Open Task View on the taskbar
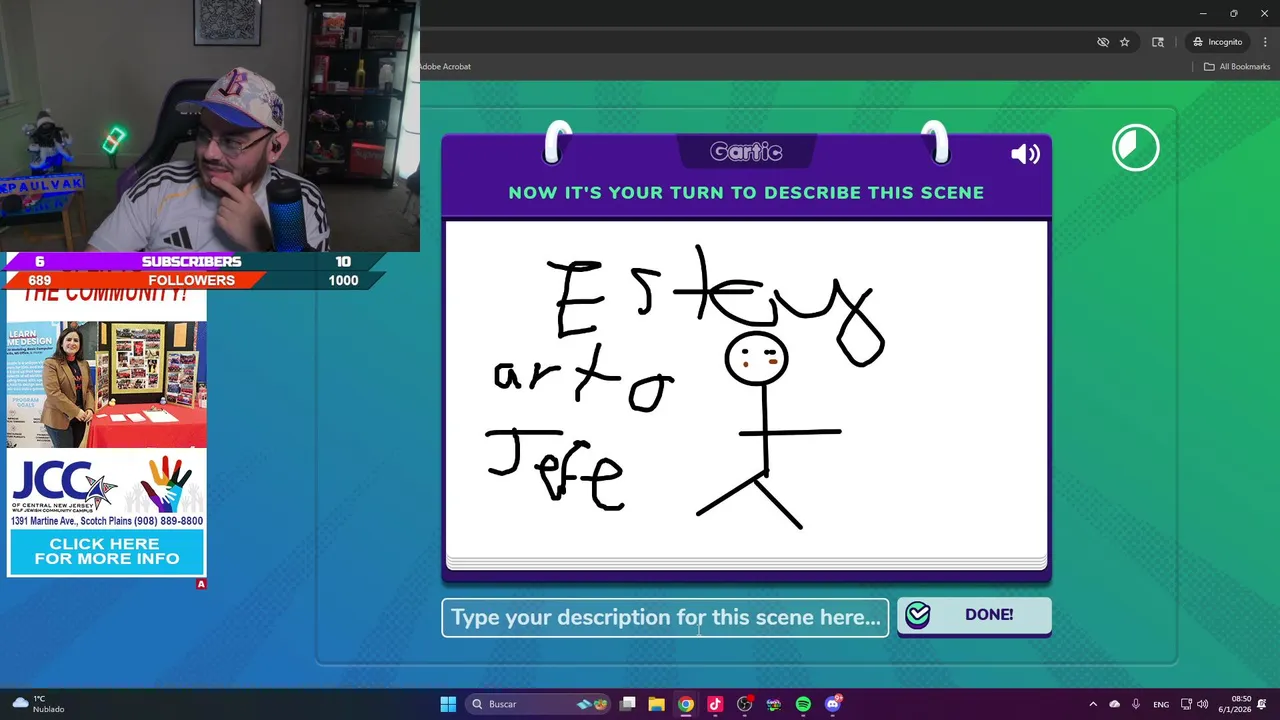 point(628,704)
